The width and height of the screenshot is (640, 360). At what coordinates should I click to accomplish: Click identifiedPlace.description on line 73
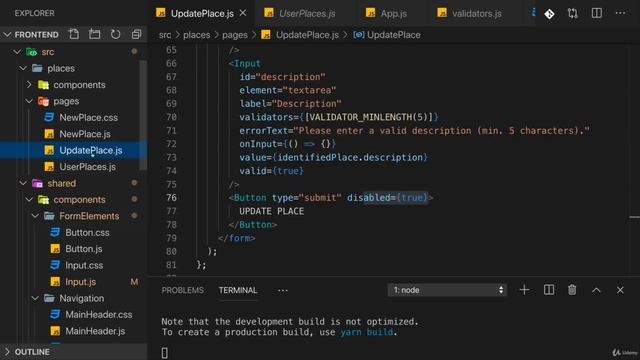(350, 158)
